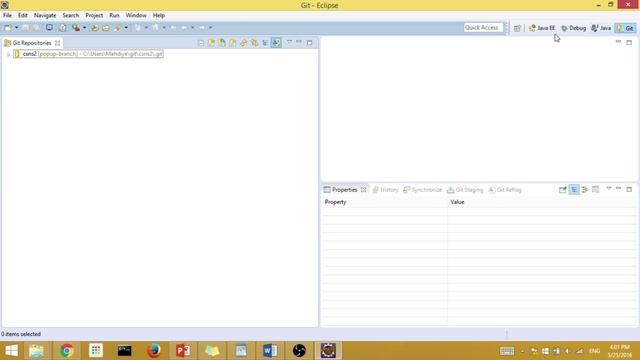Maximize the Properties view panel
This screenshot has width=640, height=360.
(629, 189)
